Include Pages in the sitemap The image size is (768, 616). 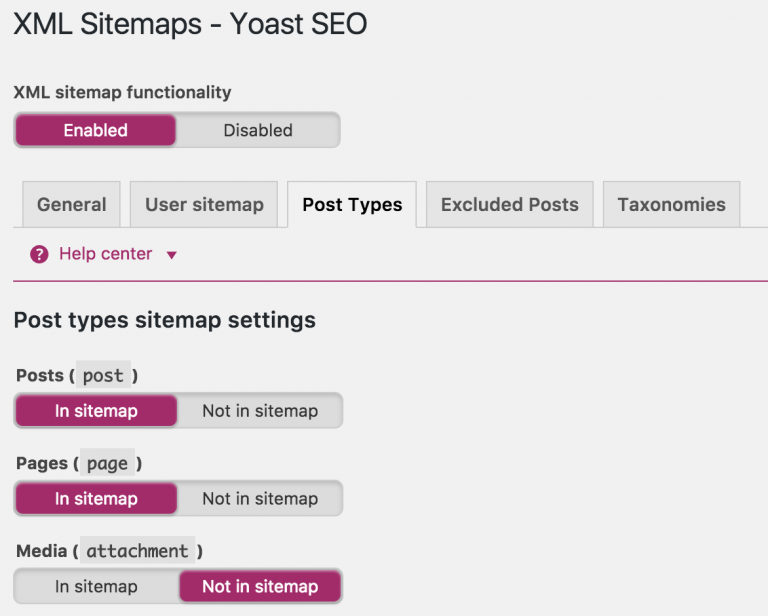(x=96, y=499)
